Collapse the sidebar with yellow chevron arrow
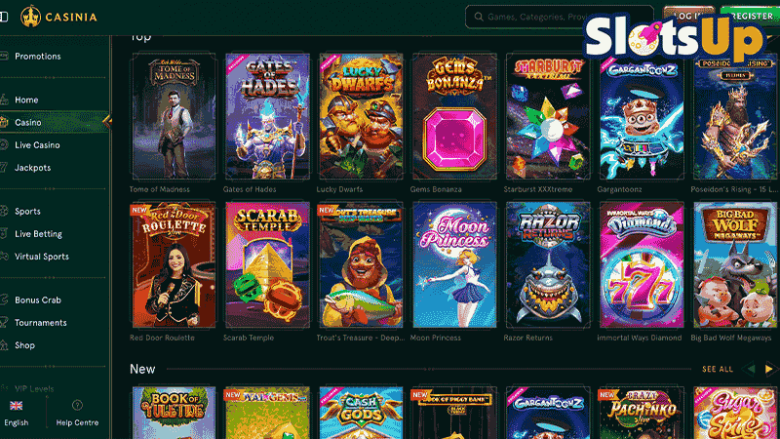This screenshot has width=780, height=439. tap(107, 121)
